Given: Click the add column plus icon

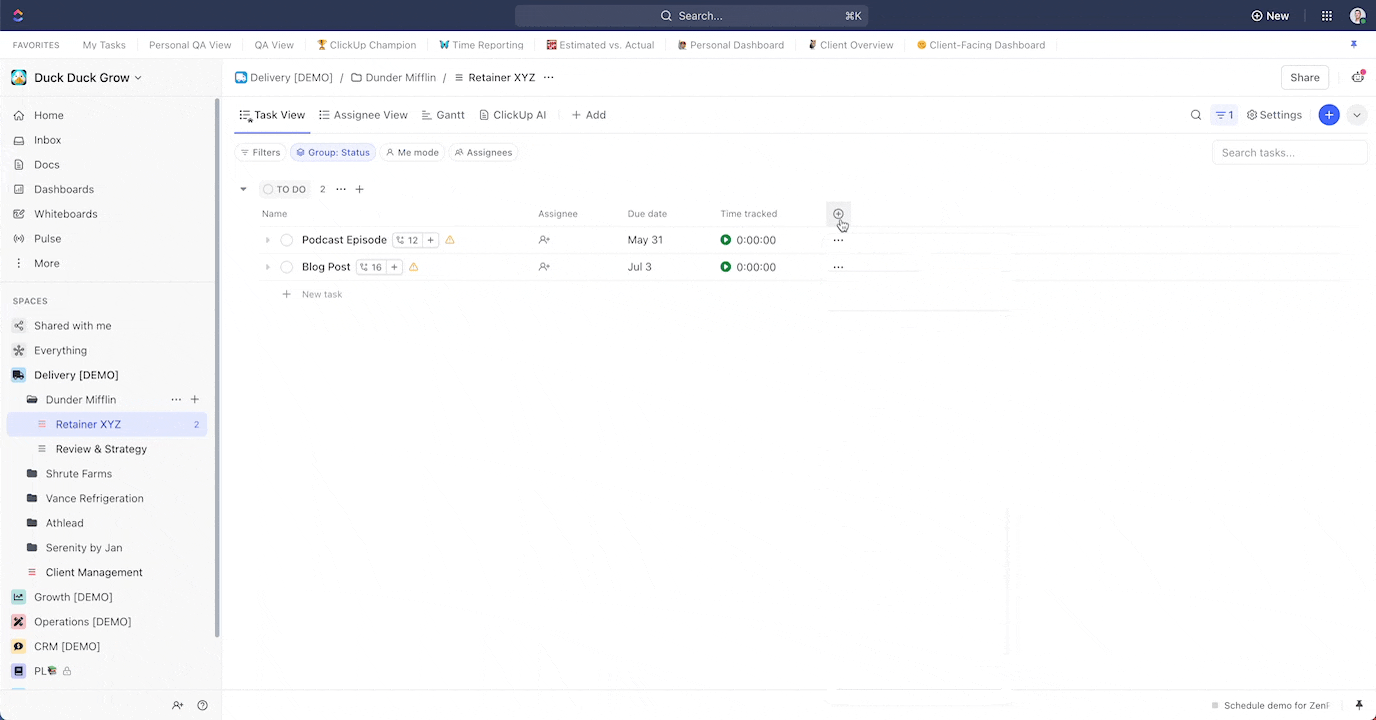Looking at the screenshot, I should click(x=838, y=214).
